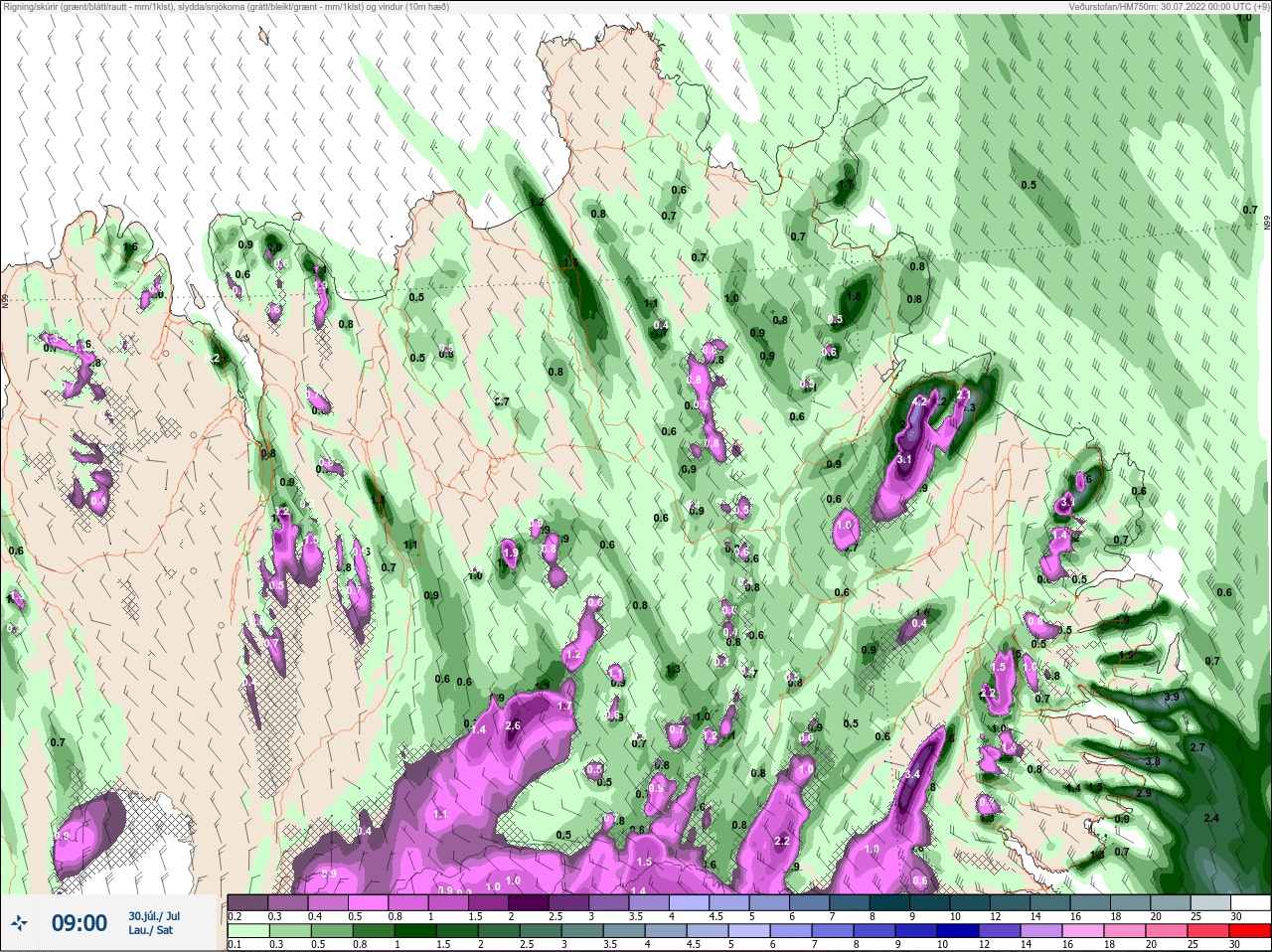
Task: Click the compass star icon beside the time
Action: pos(21,922)
